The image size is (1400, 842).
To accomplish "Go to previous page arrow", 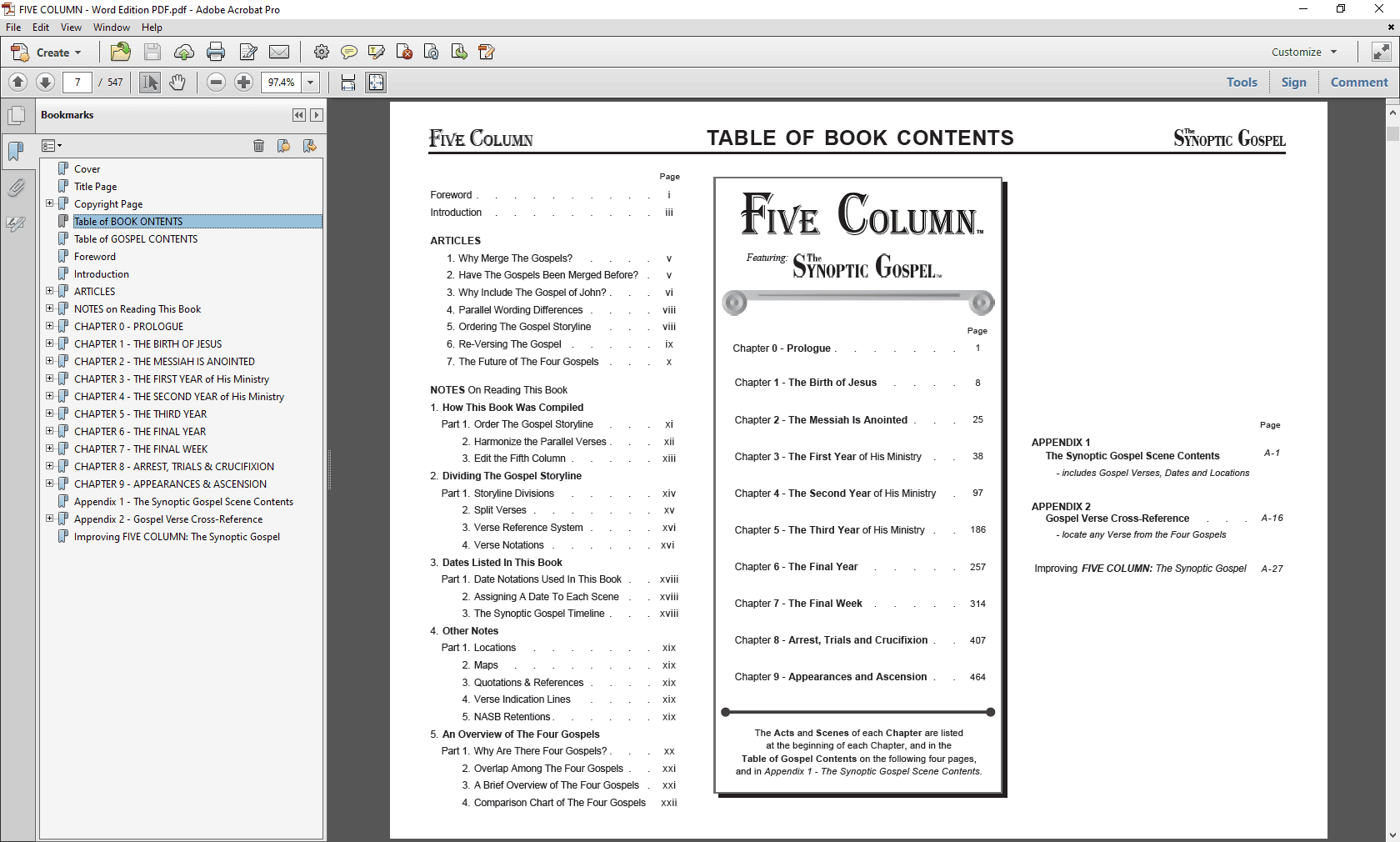I will coord(17,82).
